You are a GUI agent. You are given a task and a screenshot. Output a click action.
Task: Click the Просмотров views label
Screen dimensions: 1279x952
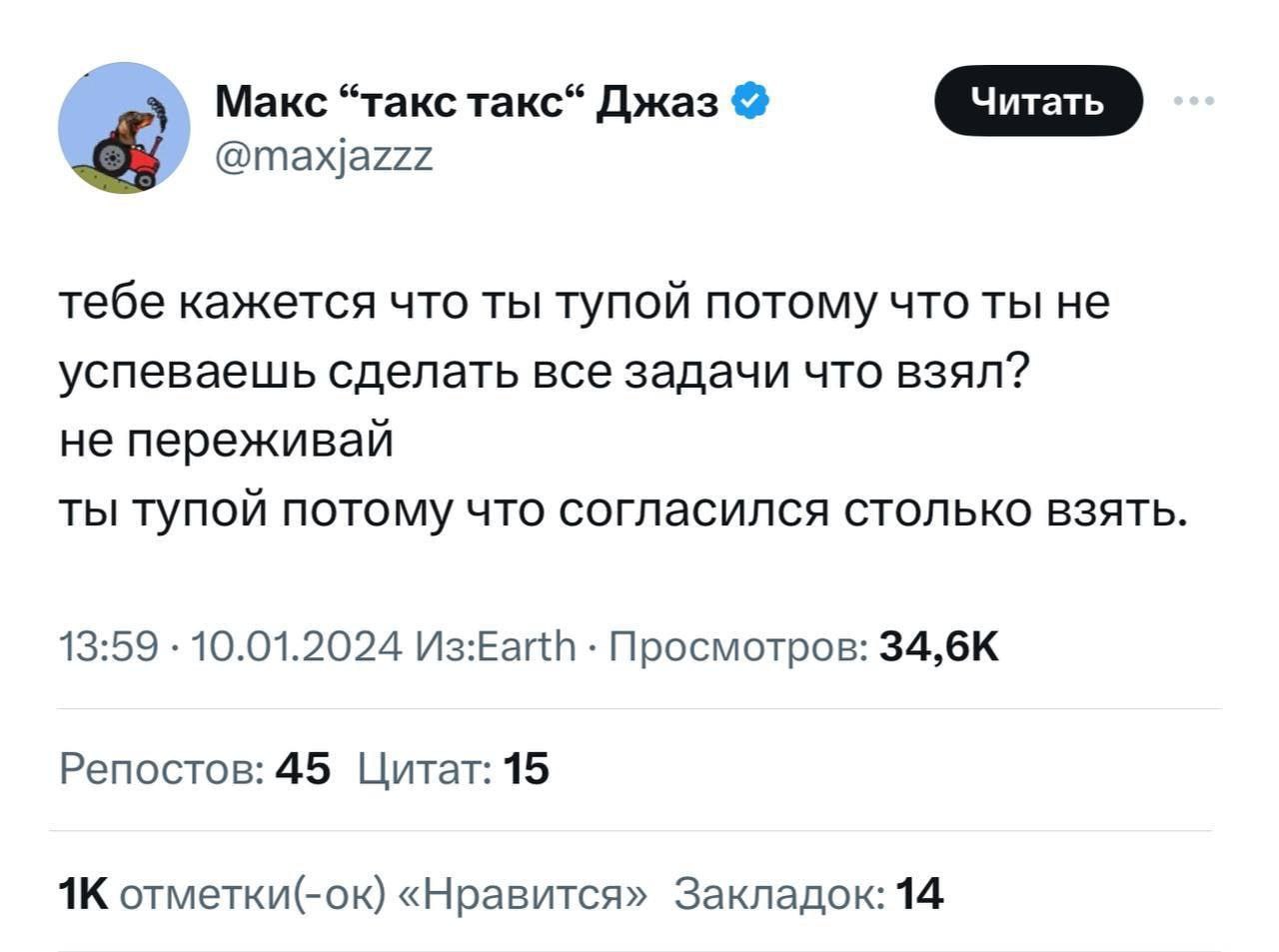point(737,647)
